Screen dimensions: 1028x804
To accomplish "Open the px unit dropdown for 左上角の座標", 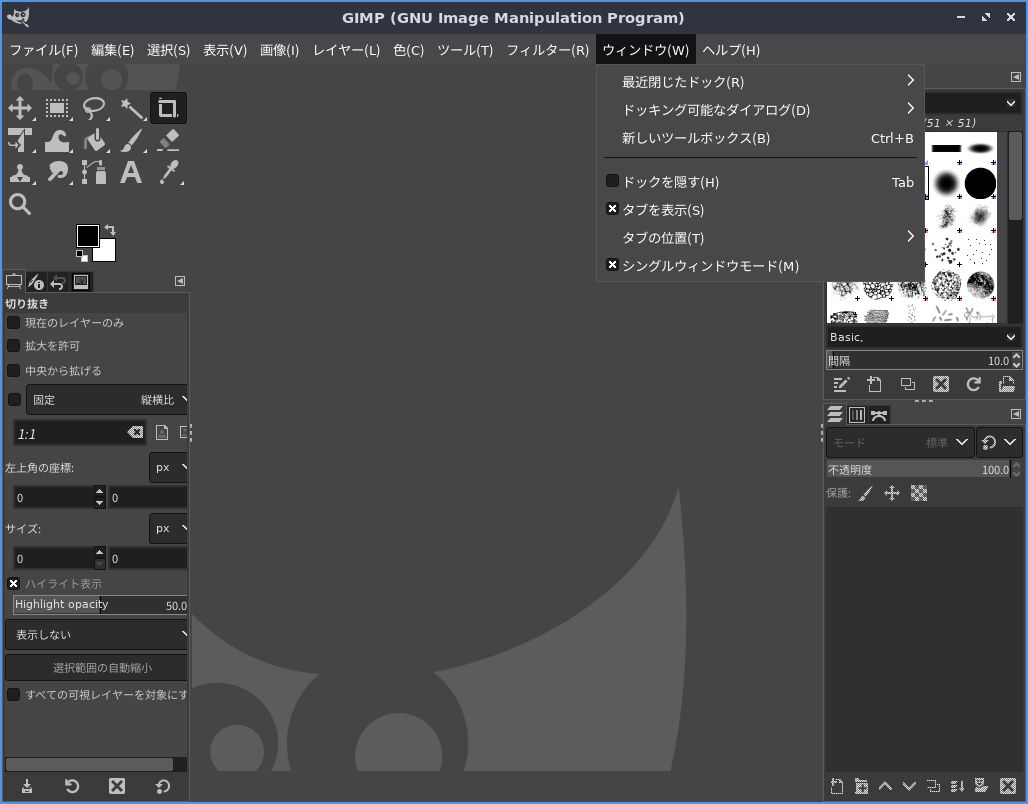I will (169, 468).
